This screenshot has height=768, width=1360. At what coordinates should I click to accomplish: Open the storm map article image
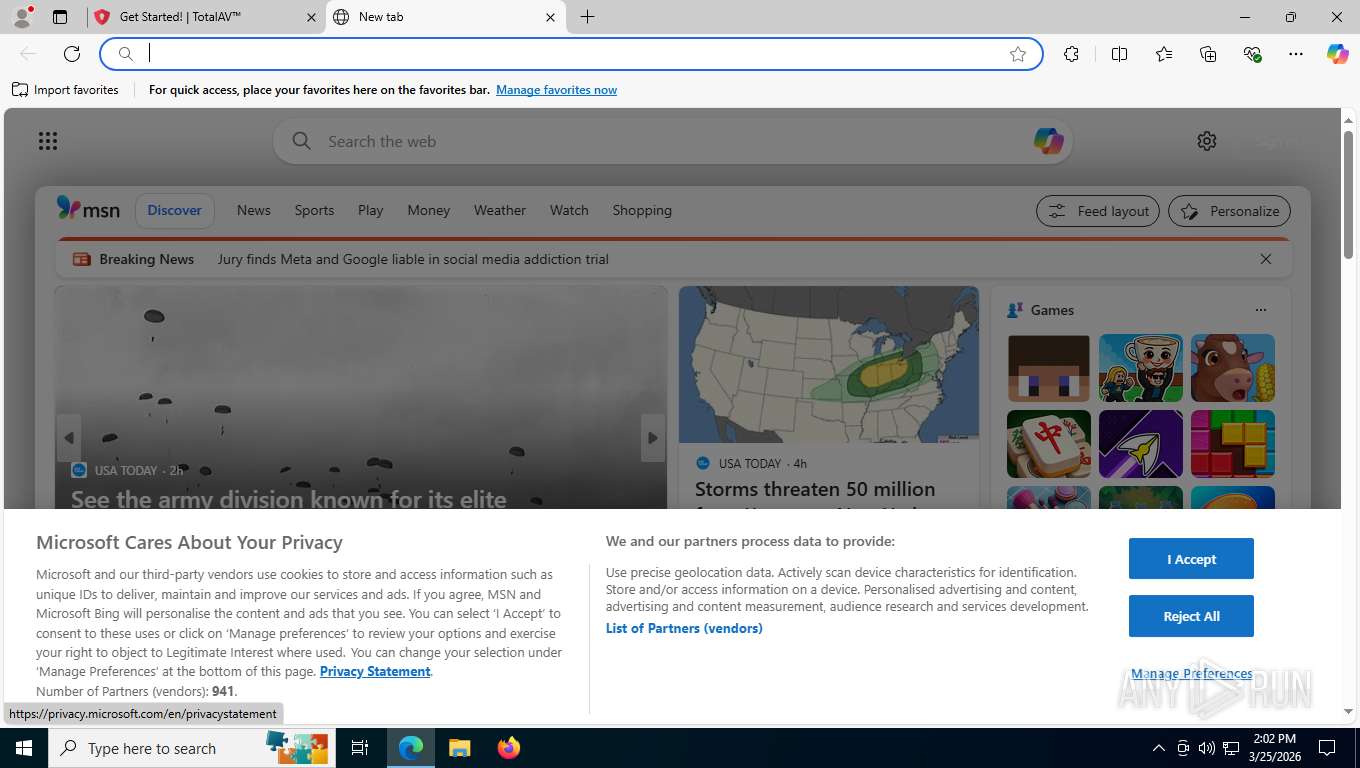coord(829,365)
